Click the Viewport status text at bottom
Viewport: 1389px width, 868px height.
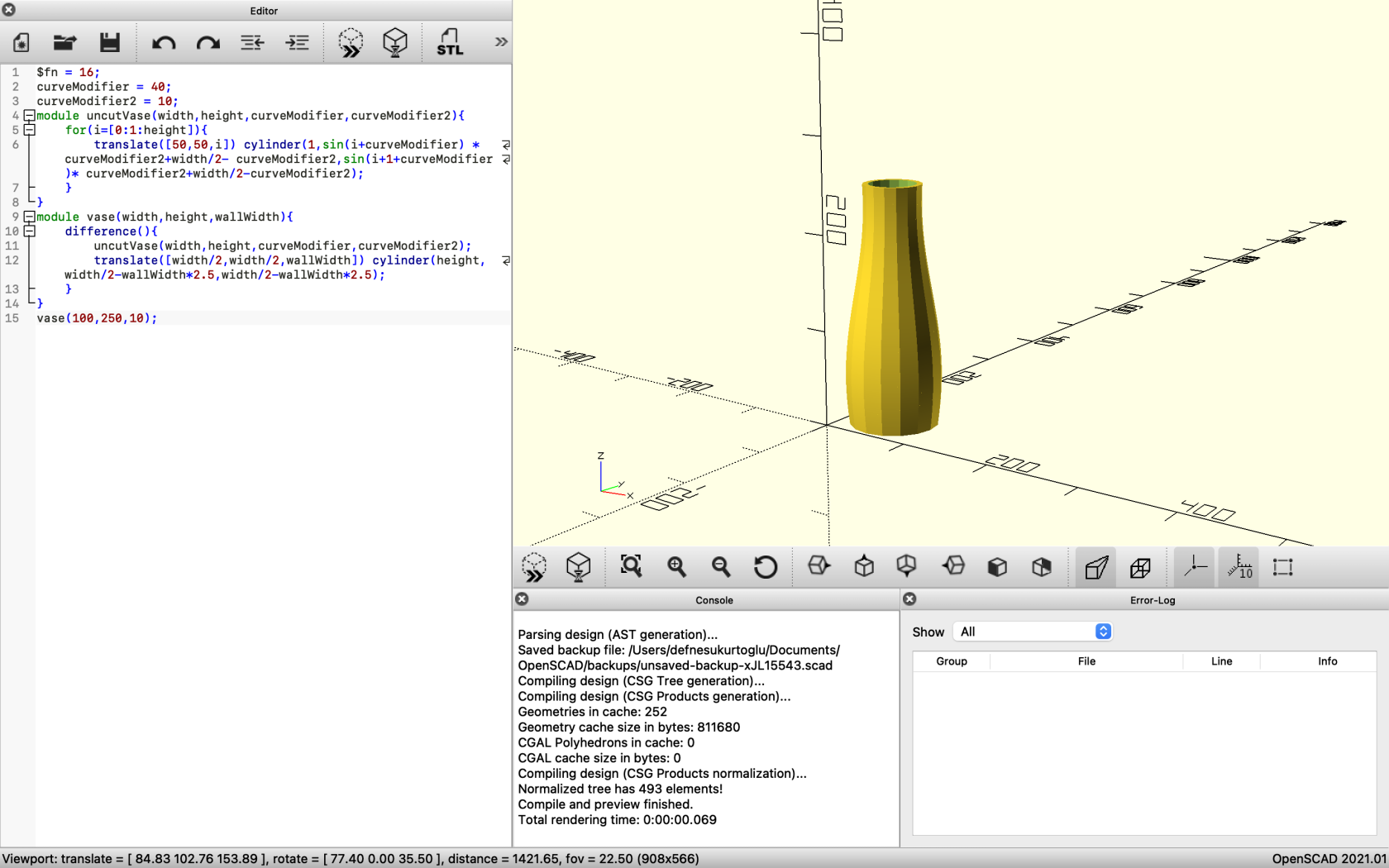pyautogui.click(x=351, y=859)
